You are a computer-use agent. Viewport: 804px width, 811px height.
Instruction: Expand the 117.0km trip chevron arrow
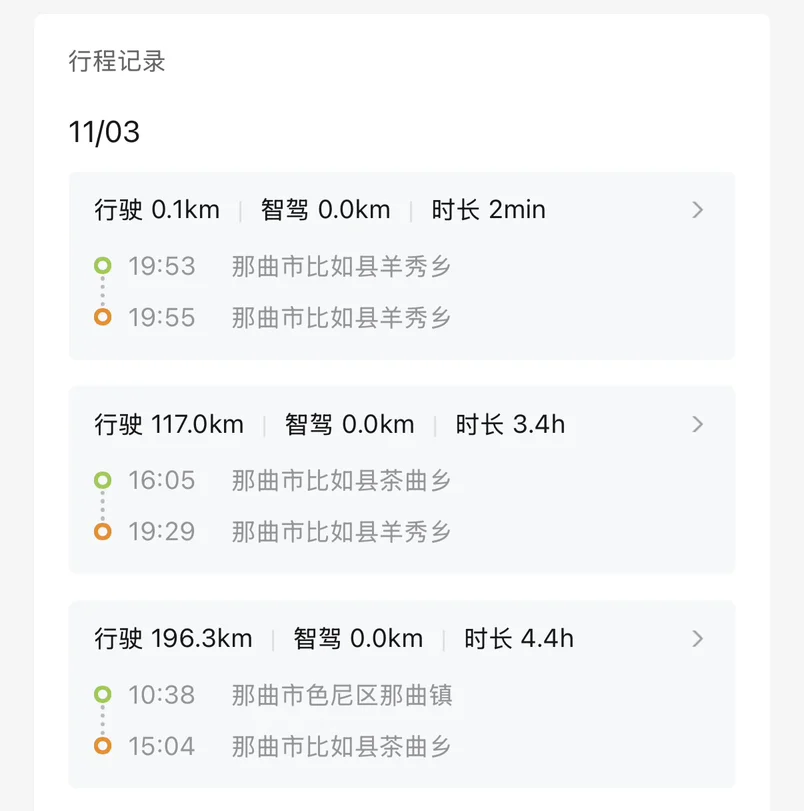(698, 424)
